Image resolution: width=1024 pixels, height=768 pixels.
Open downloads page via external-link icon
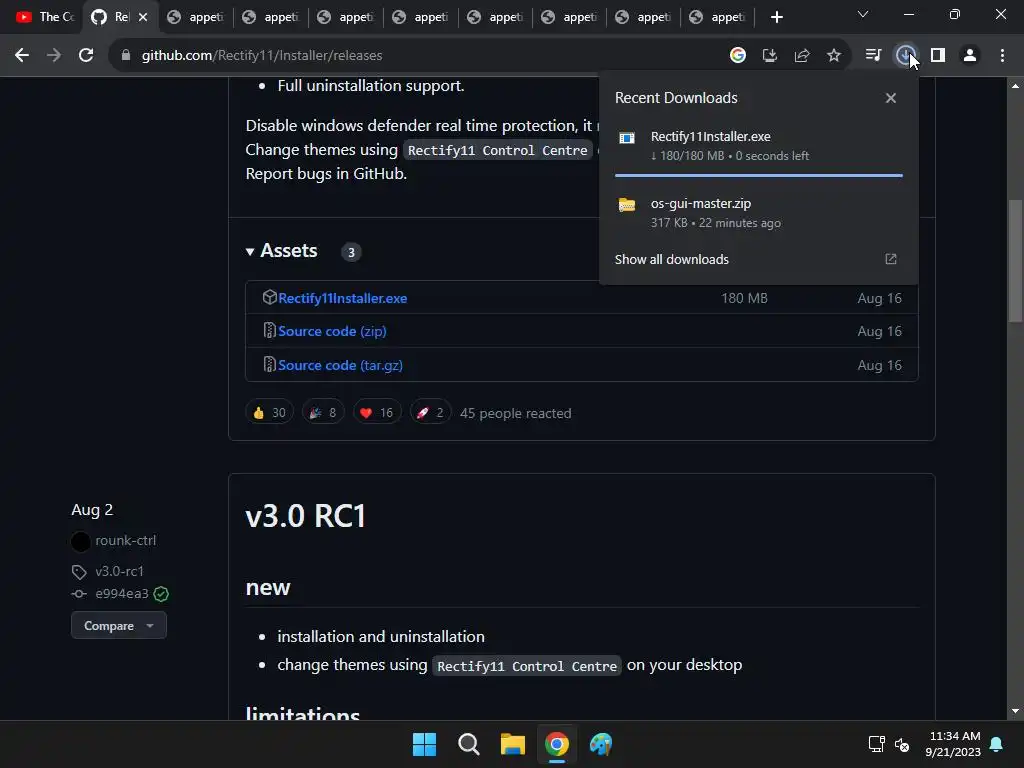891,259
